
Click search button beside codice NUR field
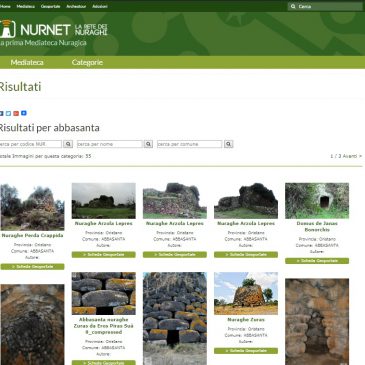(68, 144)
